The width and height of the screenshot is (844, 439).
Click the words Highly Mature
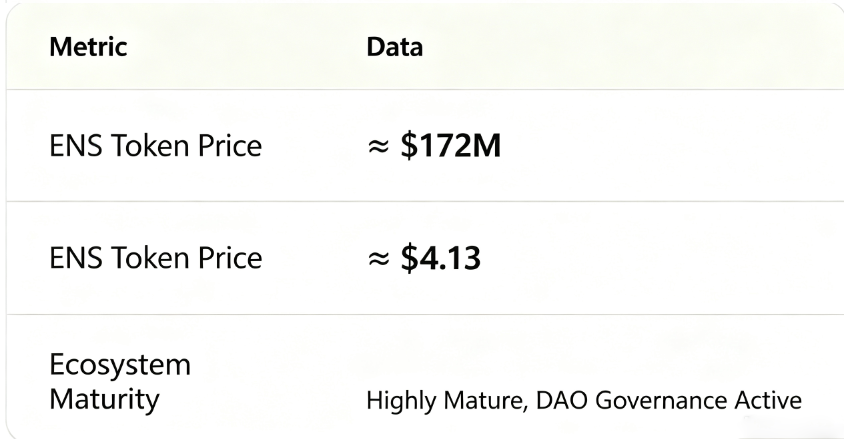click(447, 401)
